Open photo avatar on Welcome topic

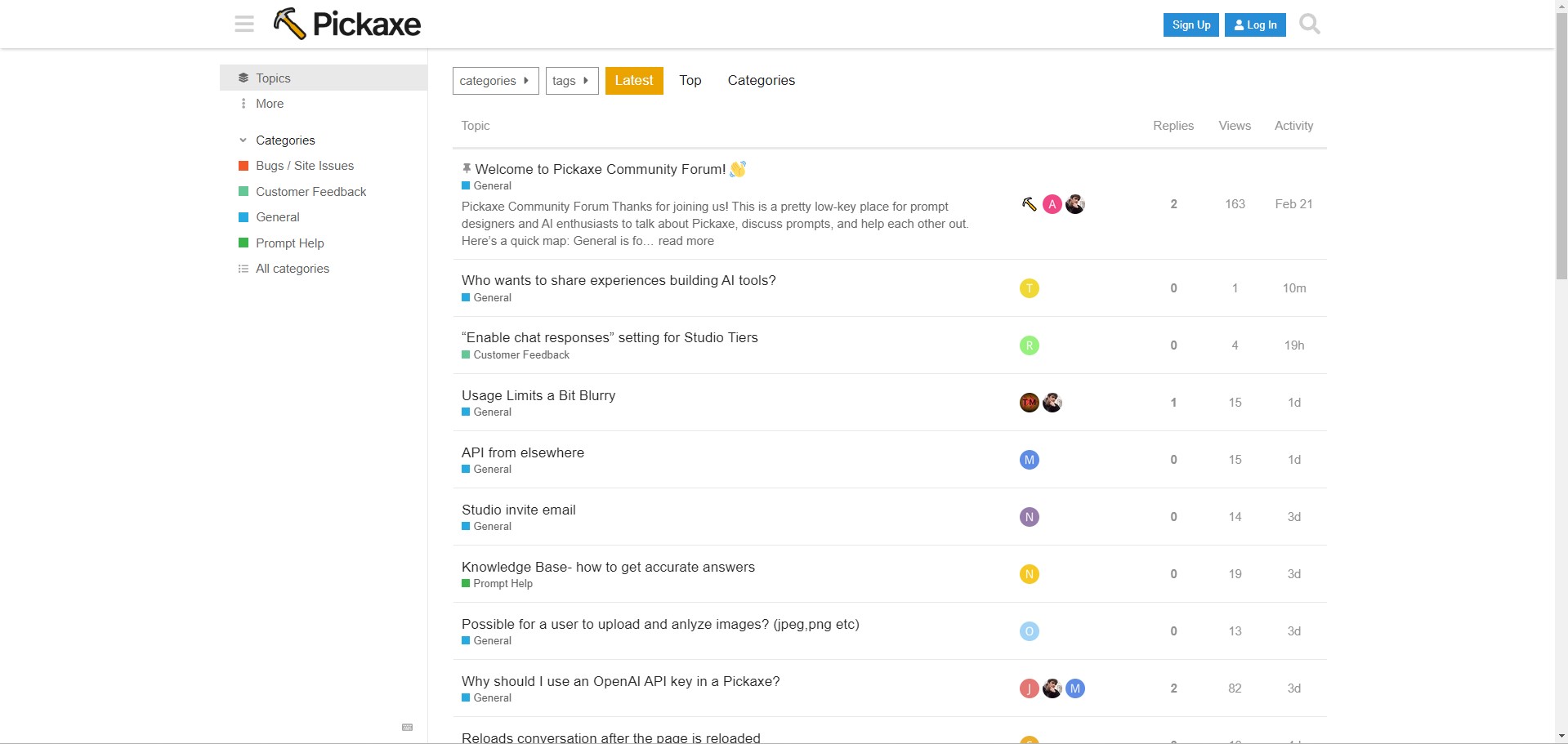[x=1075, y=204]
